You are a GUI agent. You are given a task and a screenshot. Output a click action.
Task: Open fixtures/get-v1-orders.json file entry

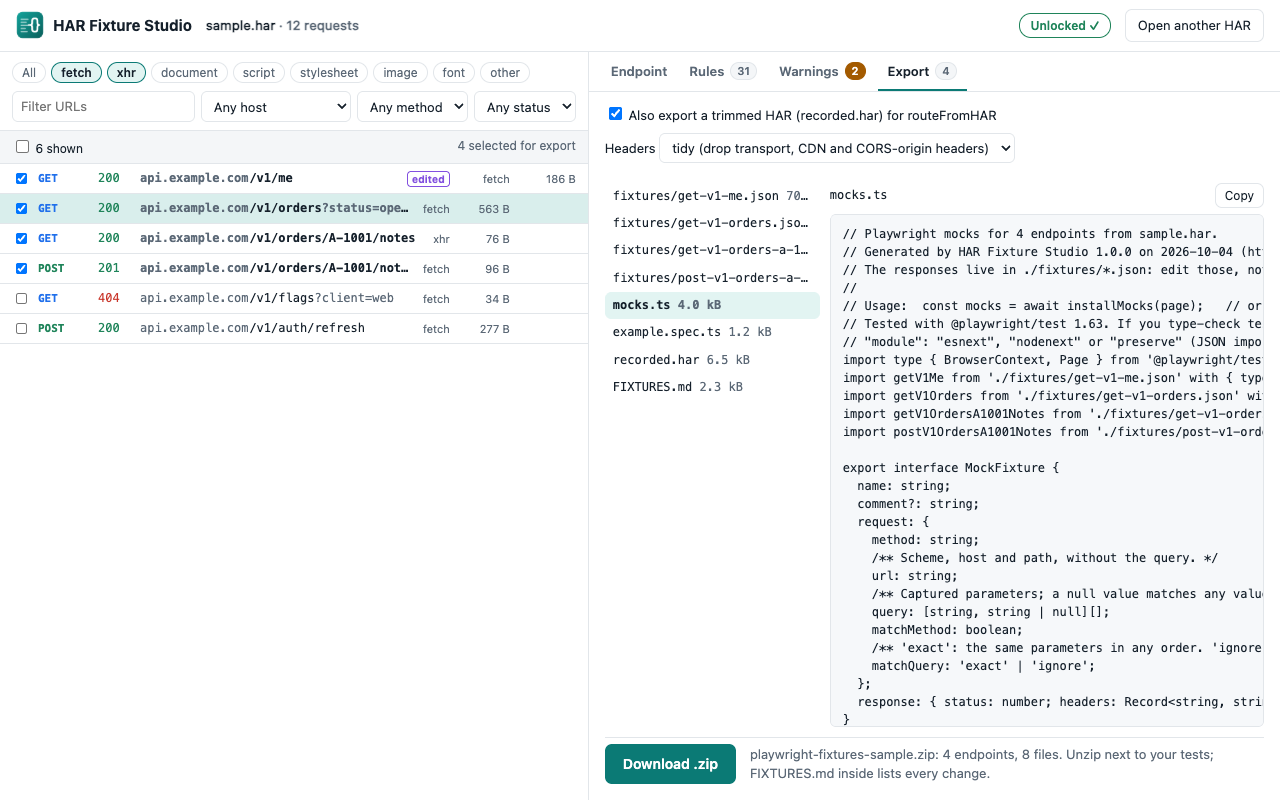click(x=712, y=223)
